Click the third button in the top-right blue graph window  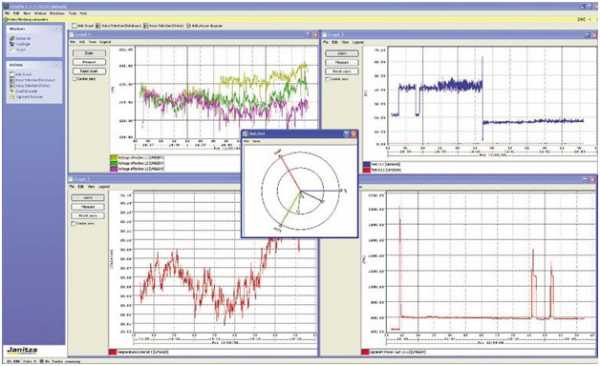342,71
